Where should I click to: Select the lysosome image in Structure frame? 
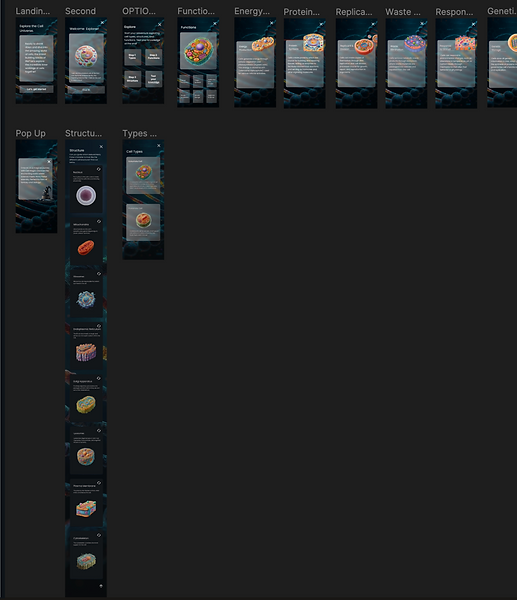click(x=86, y=457)
